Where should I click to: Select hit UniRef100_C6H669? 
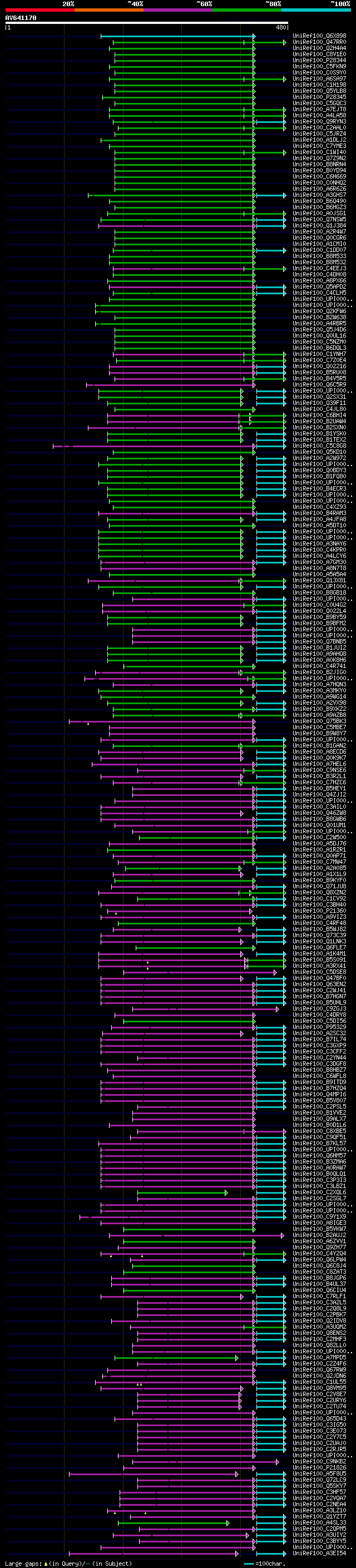point(319,176)
